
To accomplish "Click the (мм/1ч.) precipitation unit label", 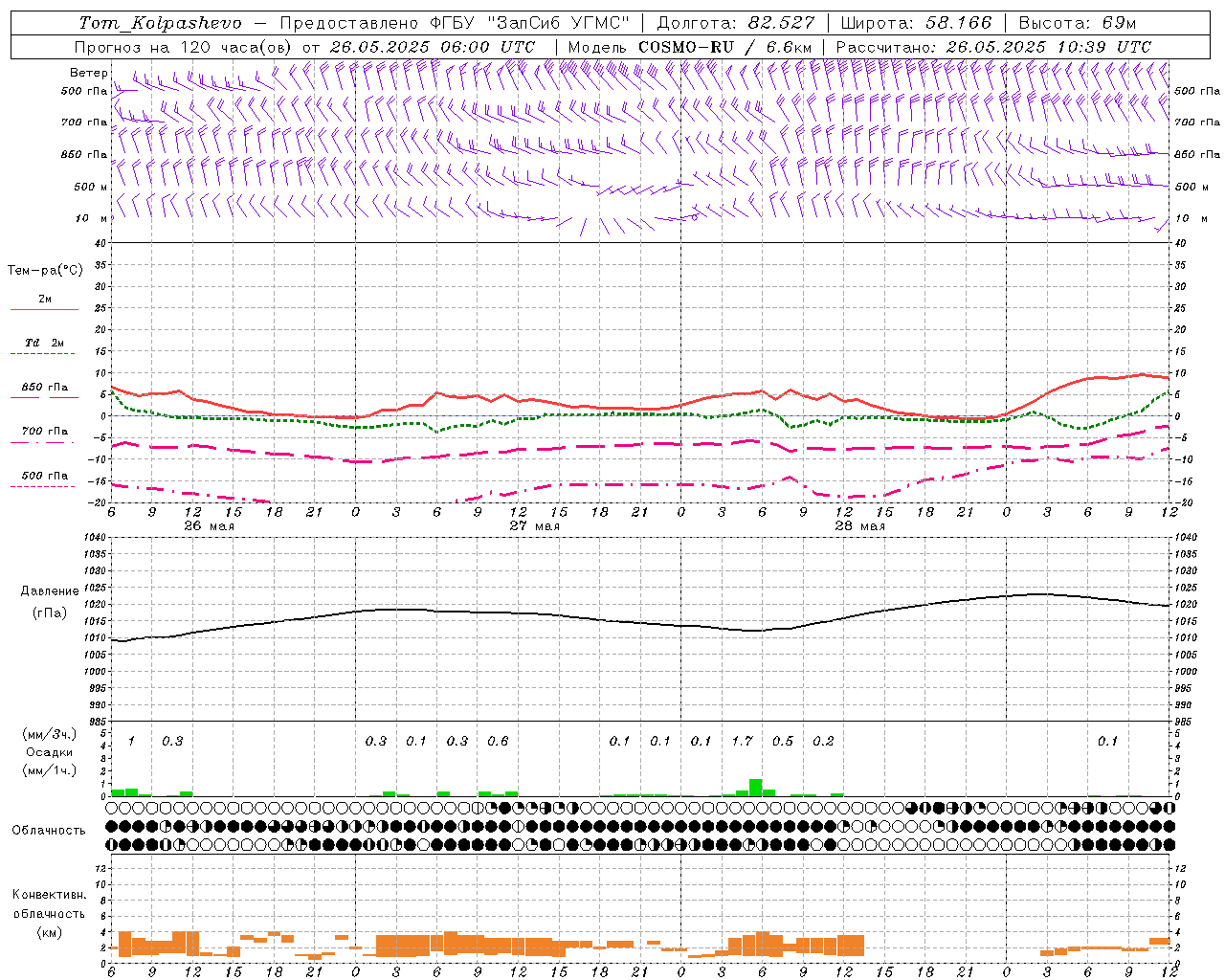I will (50, 771).
